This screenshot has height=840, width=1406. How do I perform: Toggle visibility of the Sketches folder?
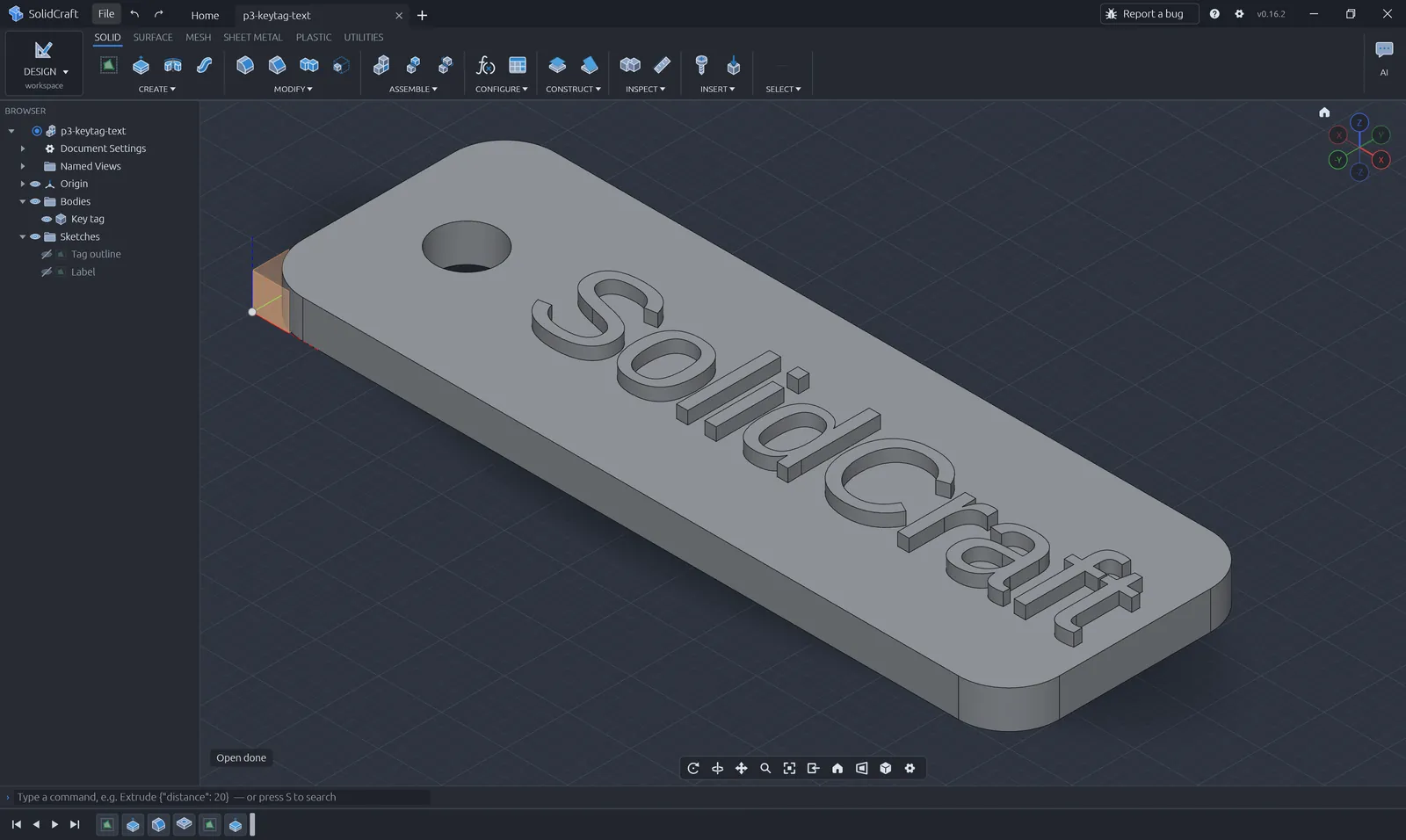tap(35, 236)
